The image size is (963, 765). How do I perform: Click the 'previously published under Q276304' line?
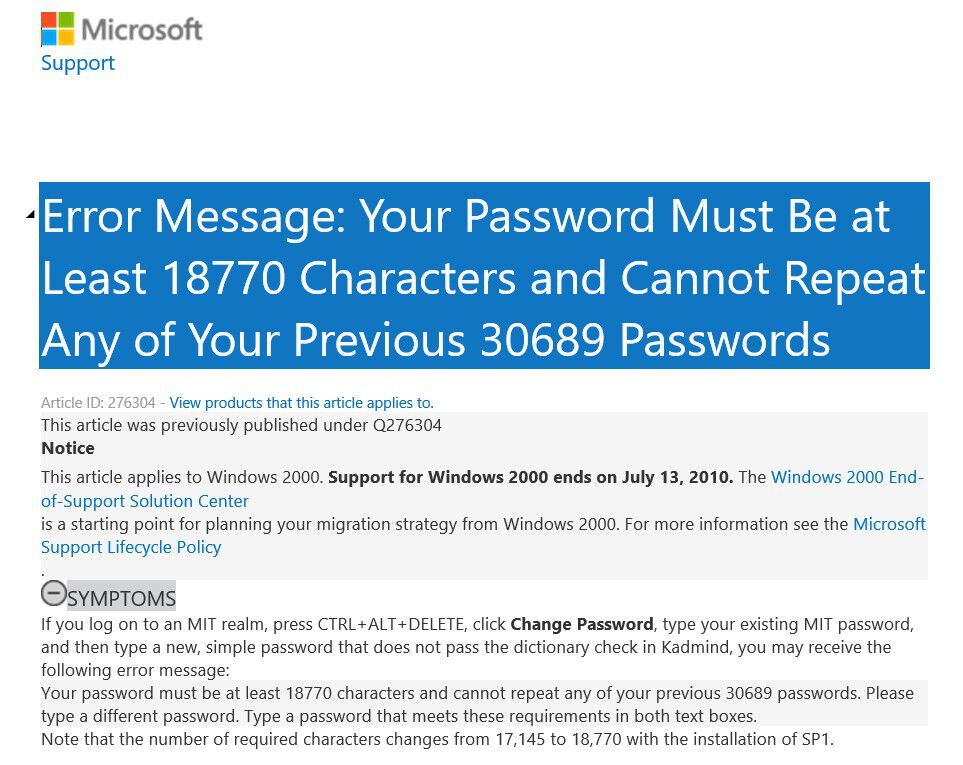tap(241, 425)
